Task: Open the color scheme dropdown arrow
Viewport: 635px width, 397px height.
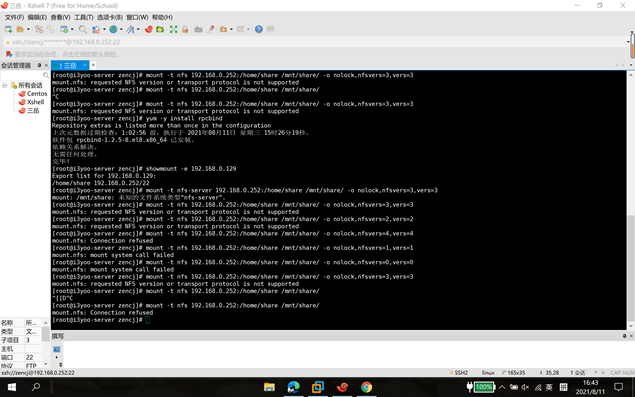Action: (x=104, y=29)
